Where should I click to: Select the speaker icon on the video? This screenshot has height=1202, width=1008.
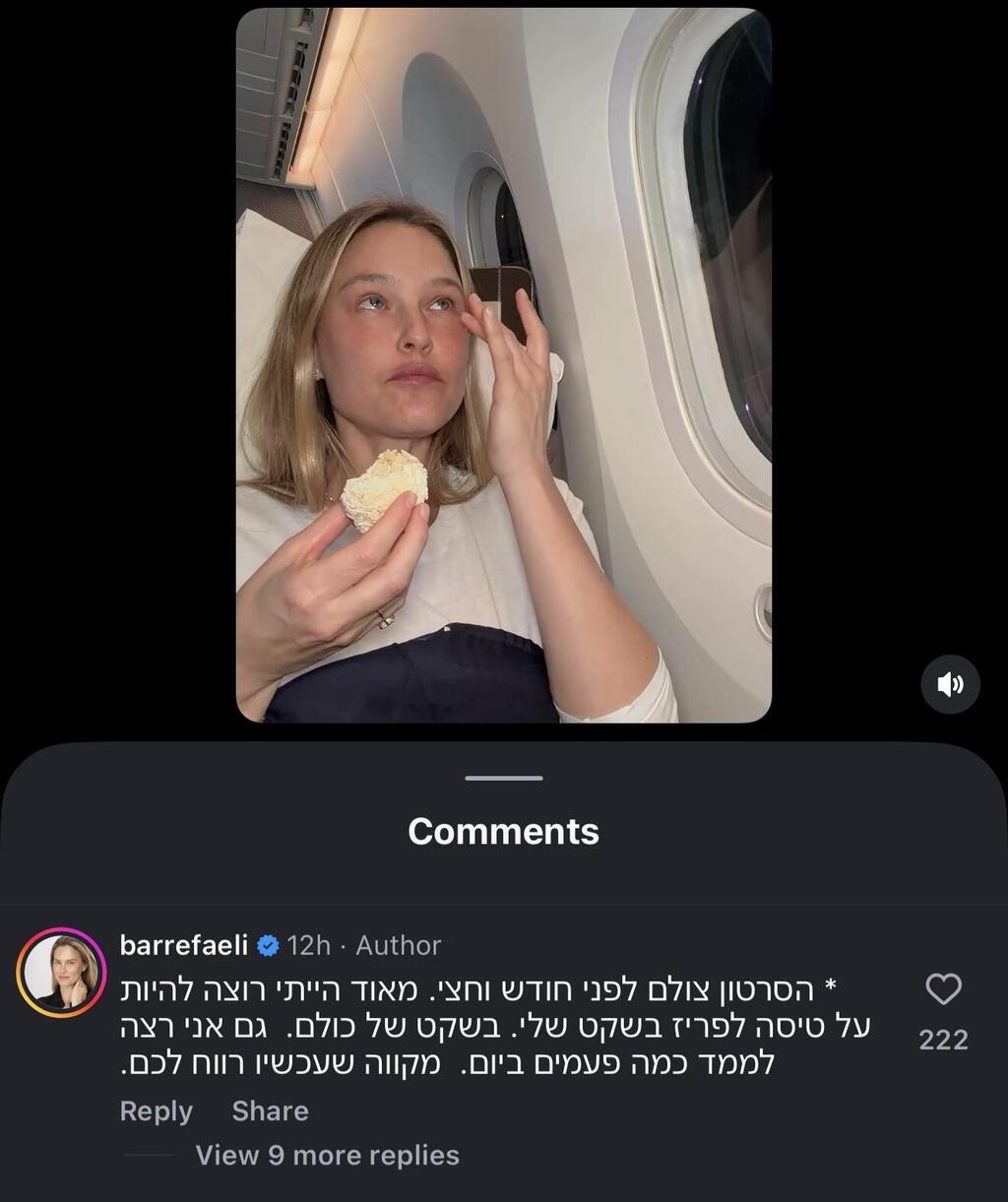point(950,684)
